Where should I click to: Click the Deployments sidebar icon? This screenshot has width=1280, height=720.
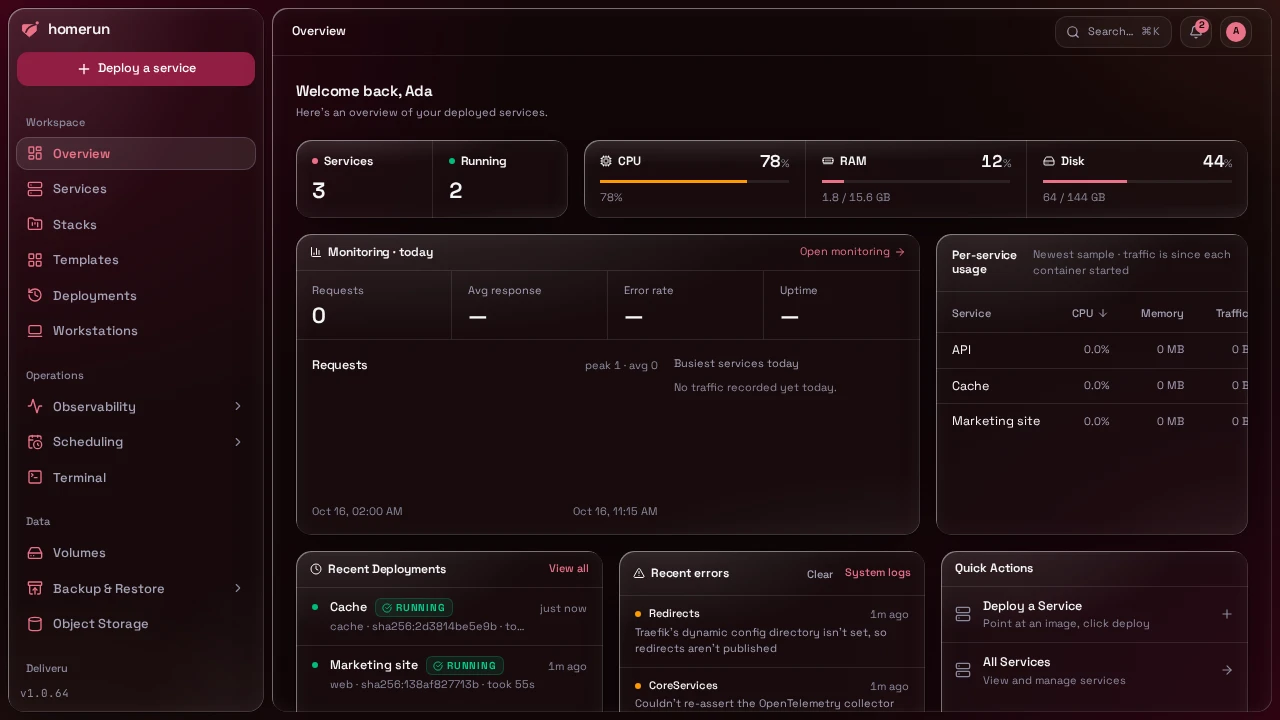tap(35, 295)
